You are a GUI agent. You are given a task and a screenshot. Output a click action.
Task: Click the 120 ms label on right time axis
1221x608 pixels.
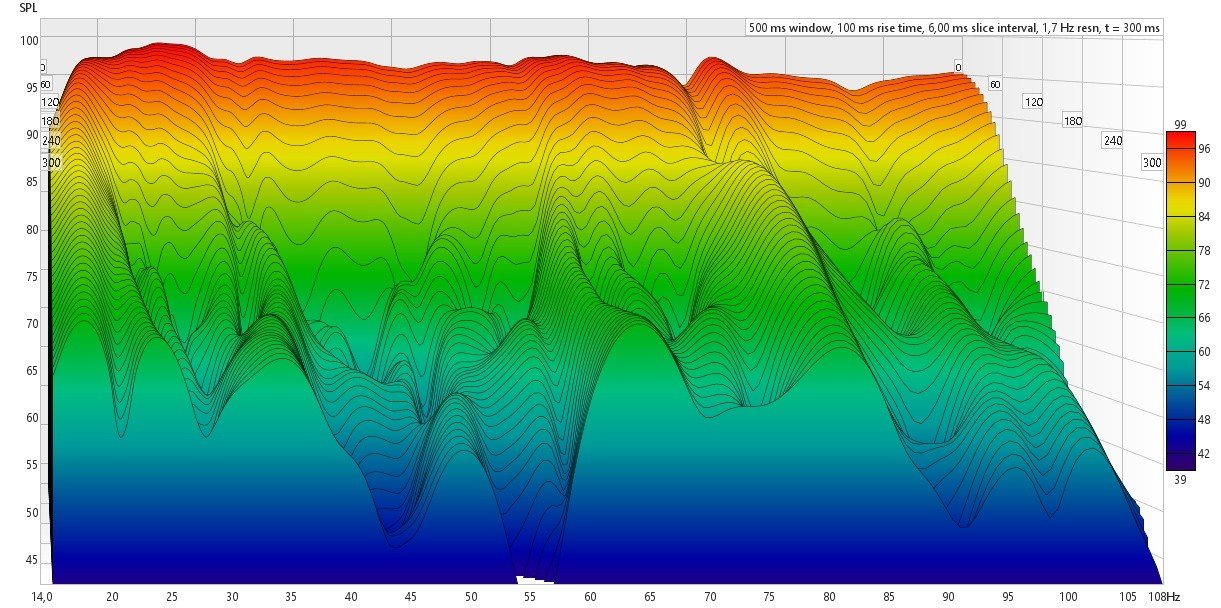click(x=1033, y=102)
